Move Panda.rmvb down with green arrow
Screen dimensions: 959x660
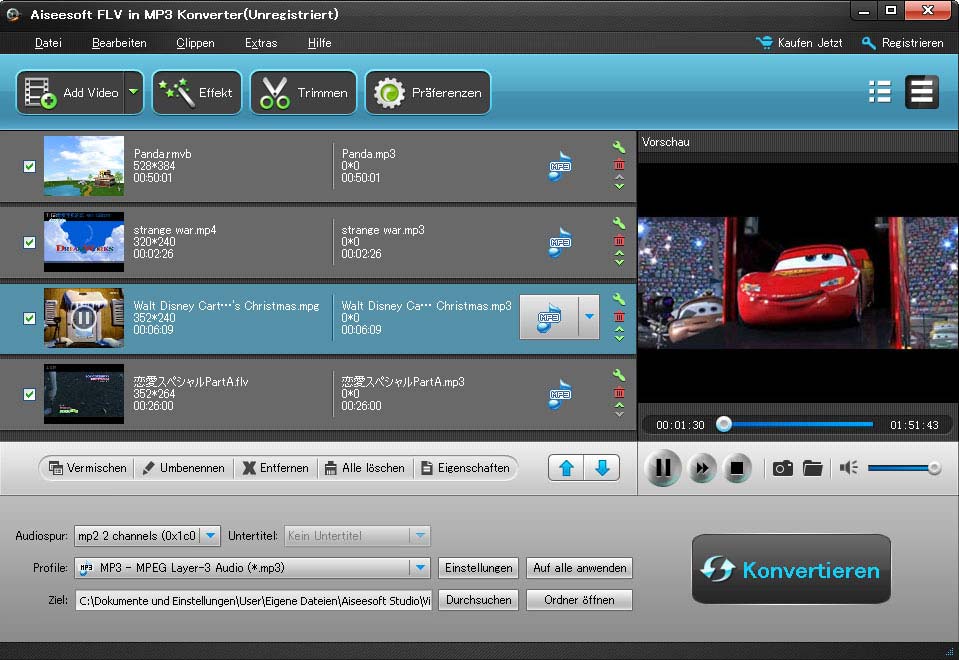pos(619,186)
